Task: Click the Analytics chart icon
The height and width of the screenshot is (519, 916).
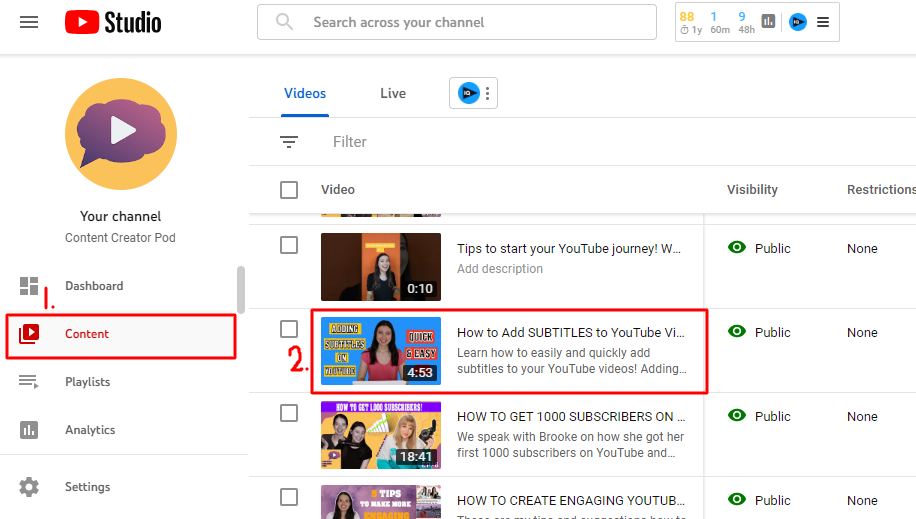Action: [29, 430]
